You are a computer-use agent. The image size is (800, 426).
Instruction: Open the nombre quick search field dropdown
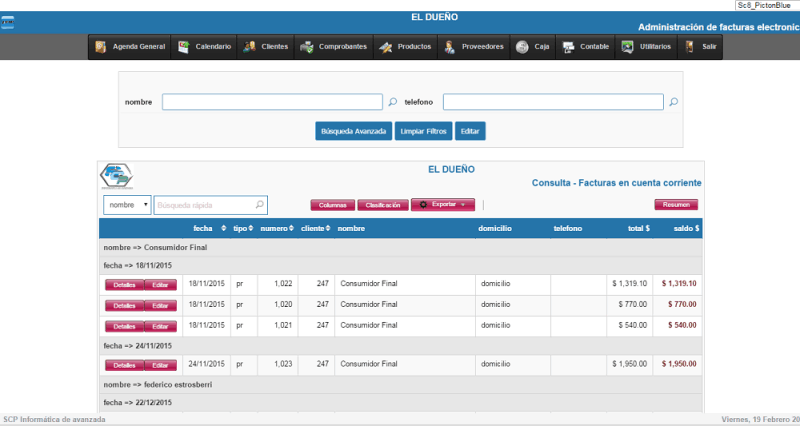point(127,205)
